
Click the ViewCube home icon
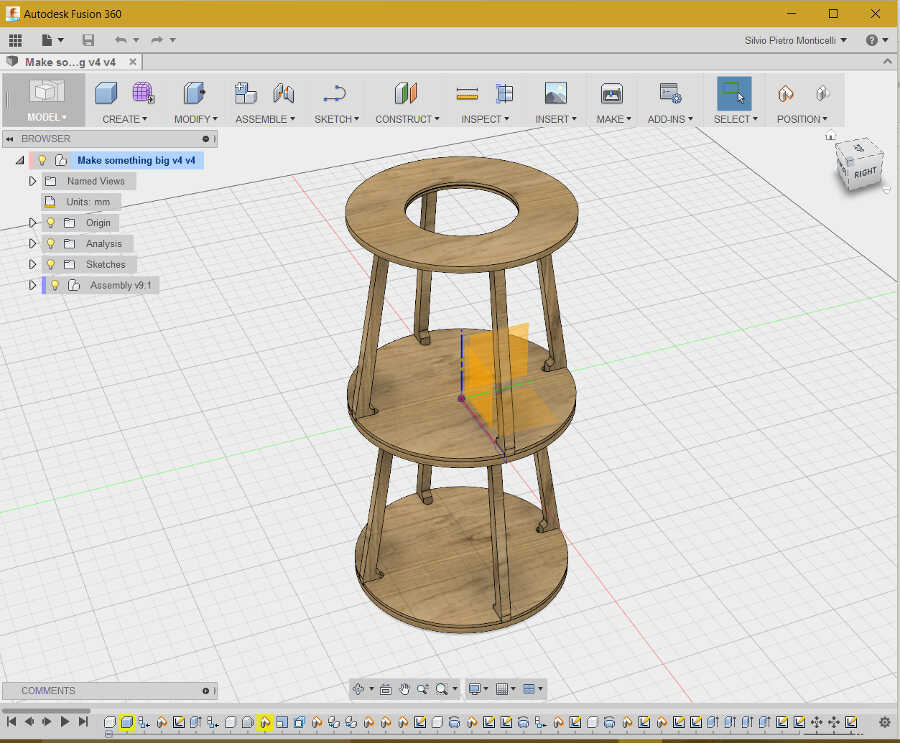click(831, 136)
